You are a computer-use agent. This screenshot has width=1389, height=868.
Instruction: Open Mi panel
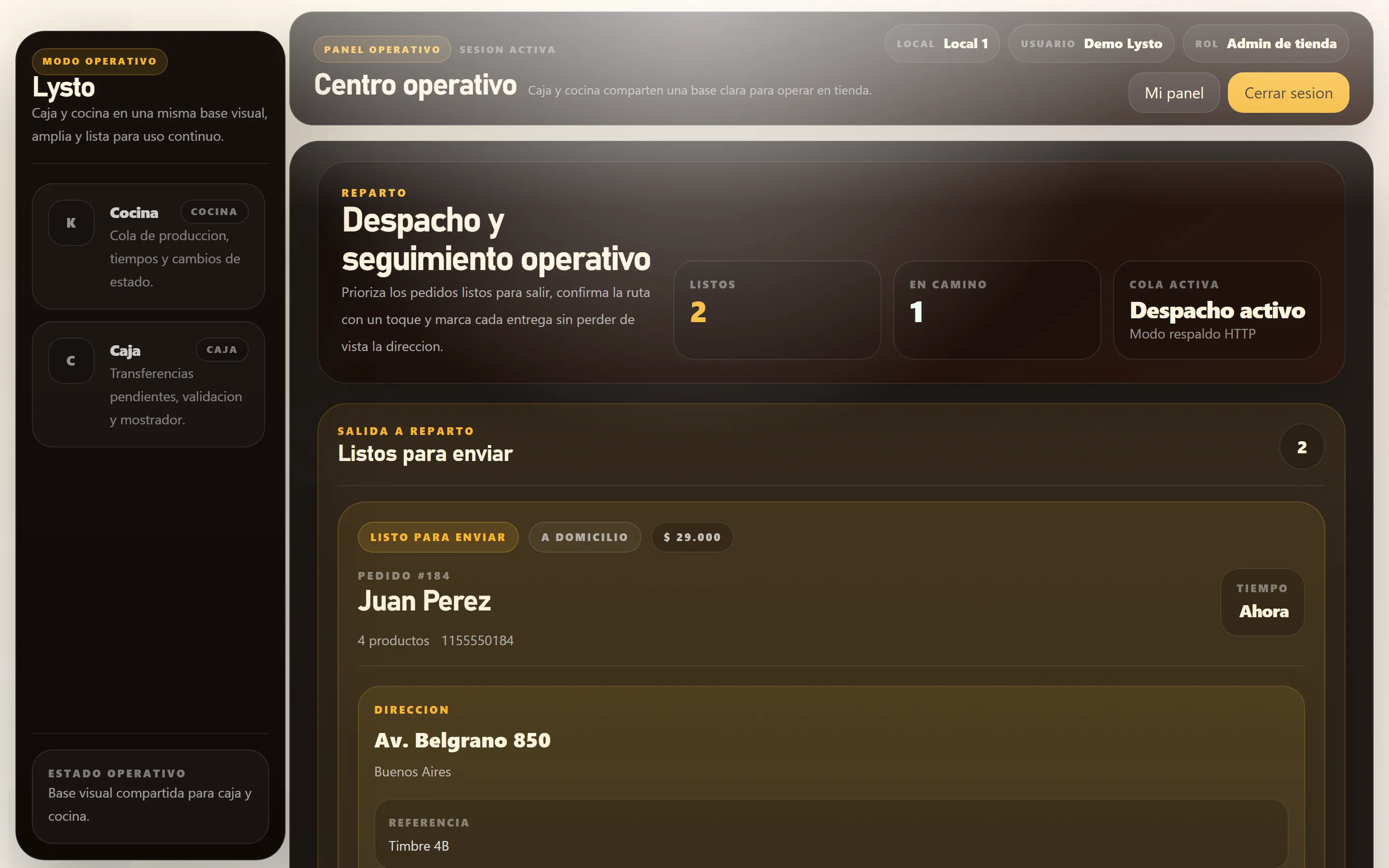point(1174,93)
